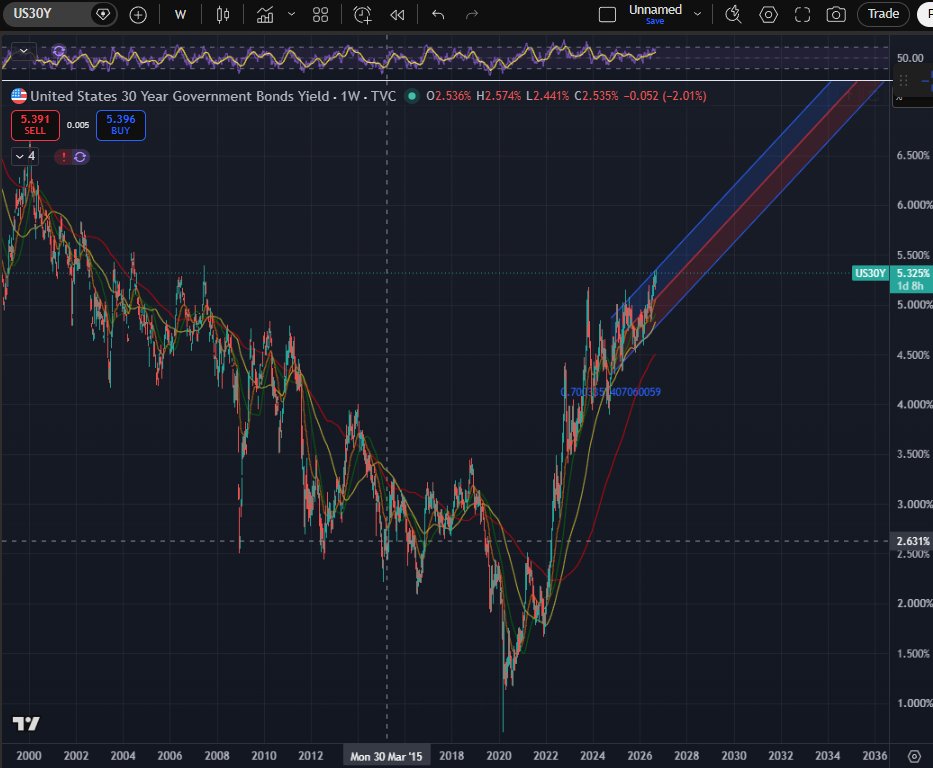Create an alert with the alarm clock icon

(x=362, y=15)
